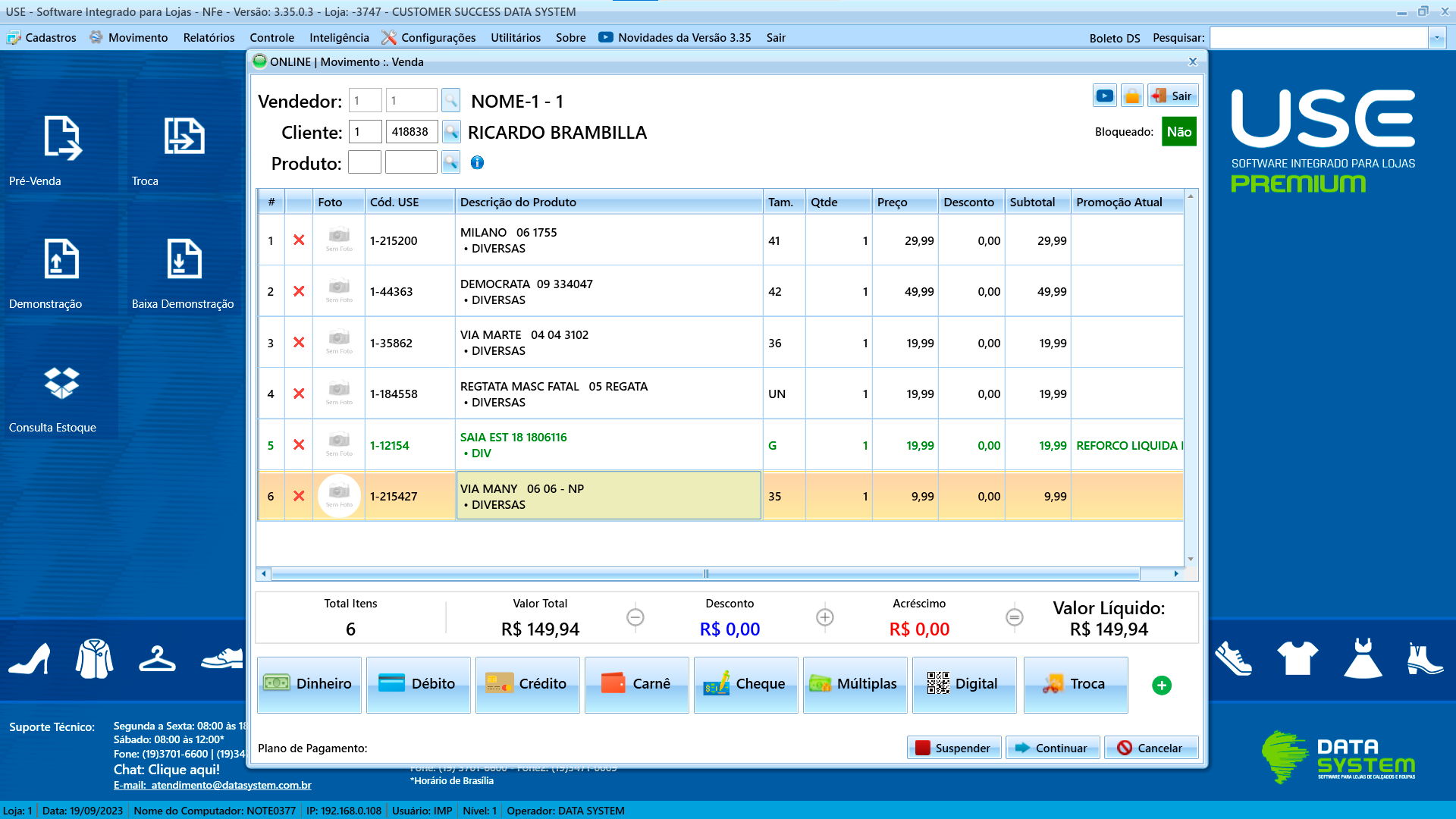Choose Digital payment button
1456x819 pixels.
tap(965, 685)
